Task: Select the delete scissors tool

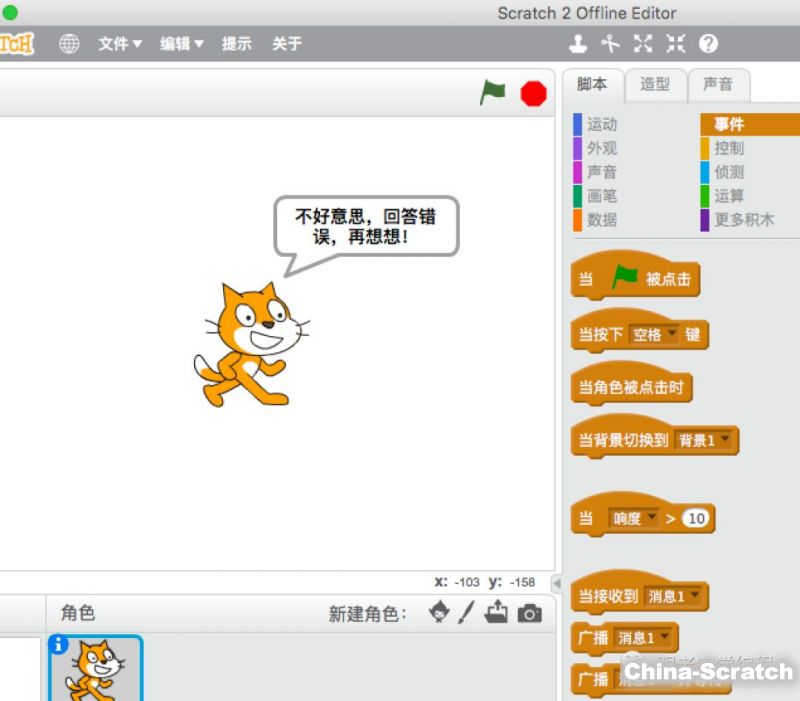Action: point(610,44)
